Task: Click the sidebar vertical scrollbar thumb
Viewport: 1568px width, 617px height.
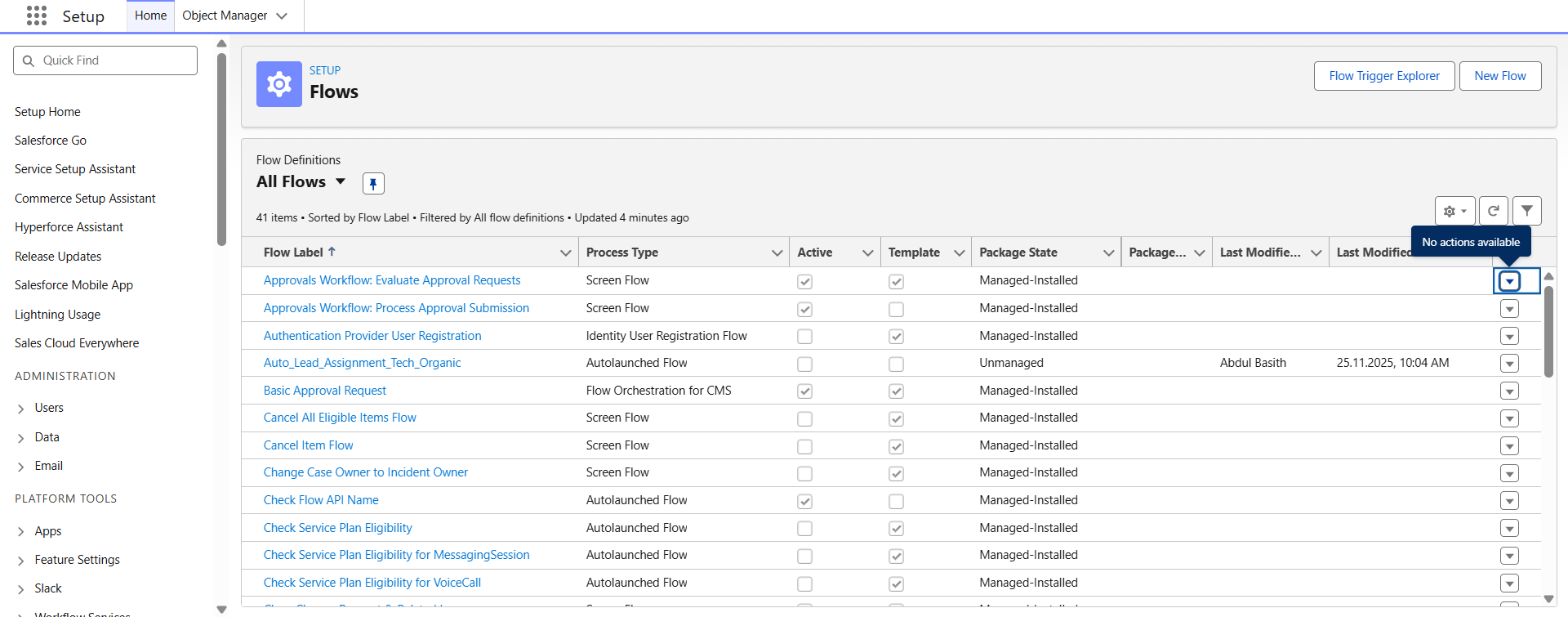Action: 221,150
